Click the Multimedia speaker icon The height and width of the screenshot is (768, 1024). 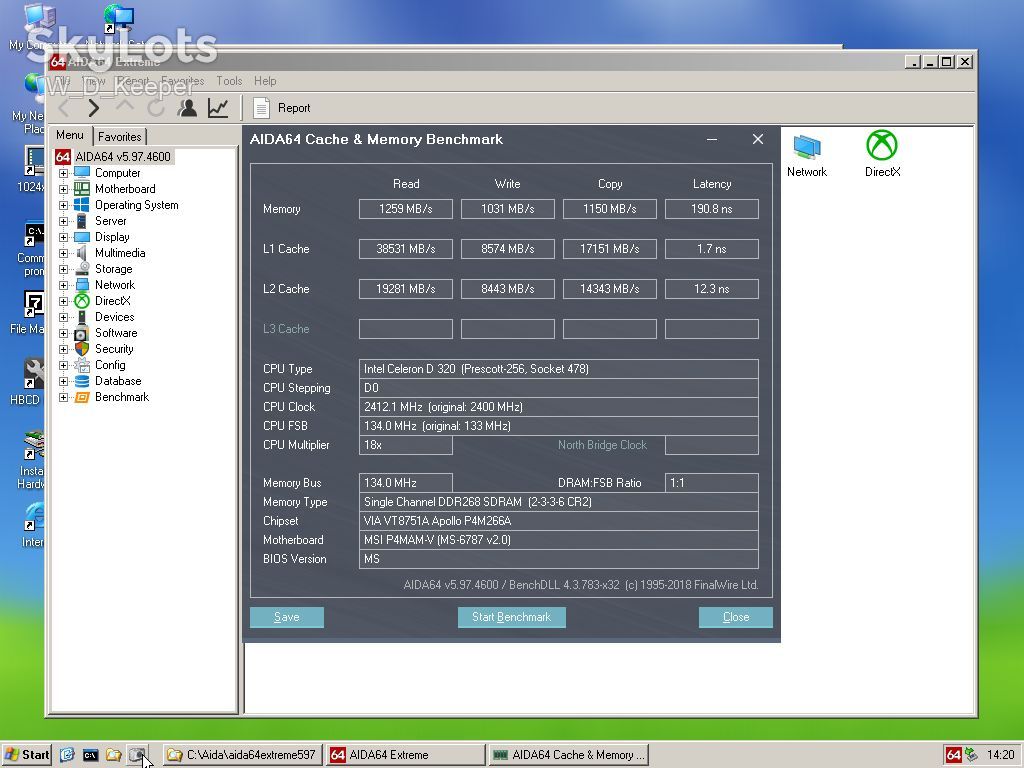coord(82,253)
